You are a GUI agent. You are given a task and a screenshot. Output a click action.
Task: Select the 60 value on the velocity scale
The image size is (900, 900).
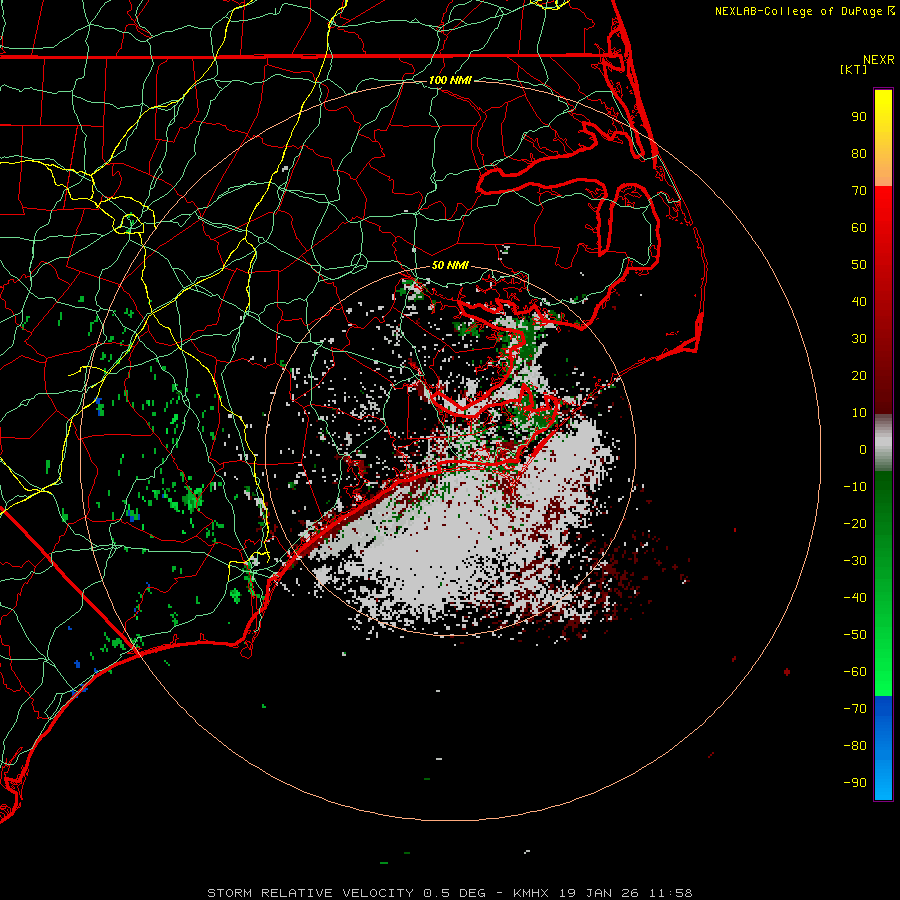859,228
